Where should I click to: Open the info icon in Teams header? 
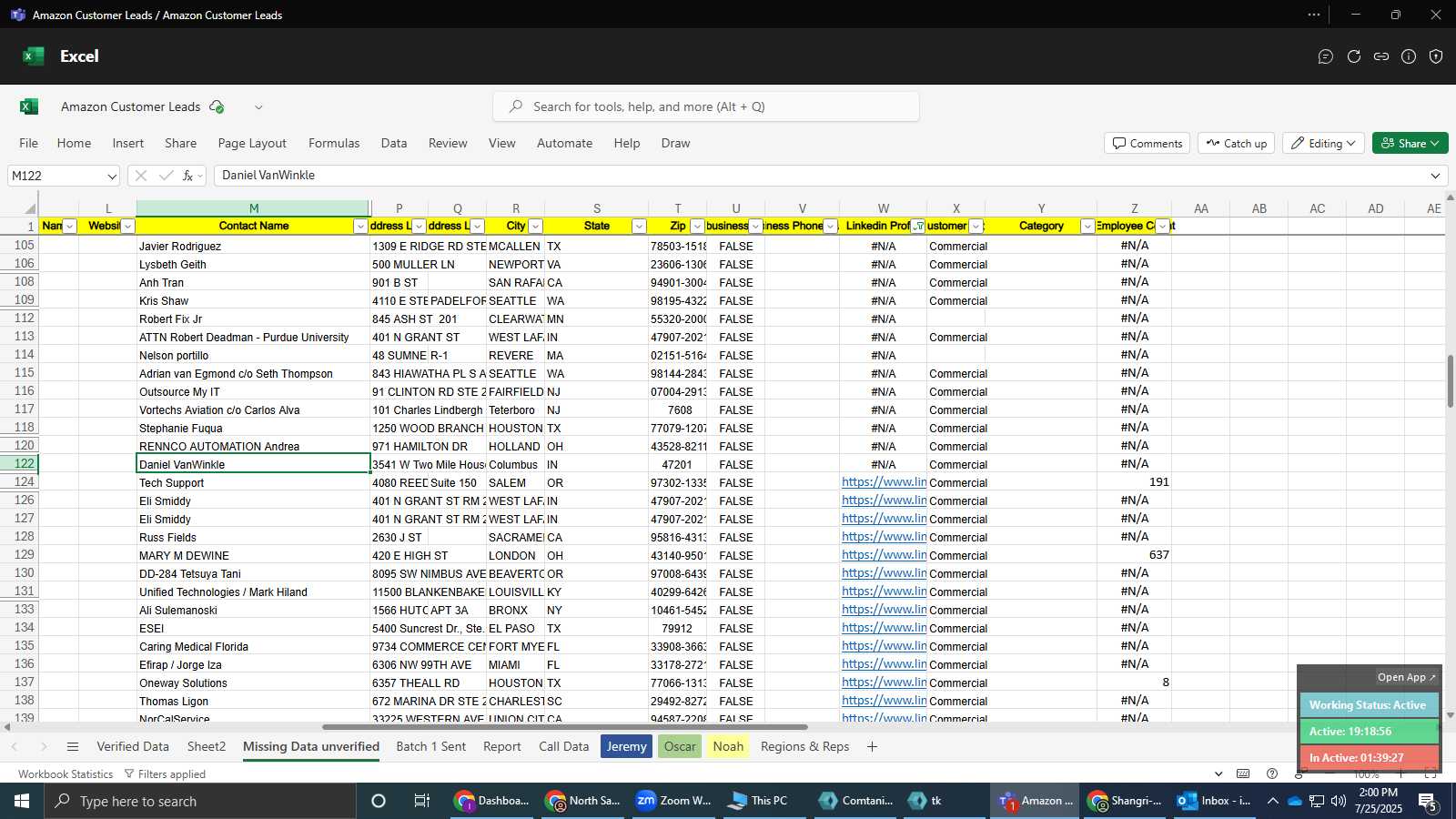click(1409, 56)
